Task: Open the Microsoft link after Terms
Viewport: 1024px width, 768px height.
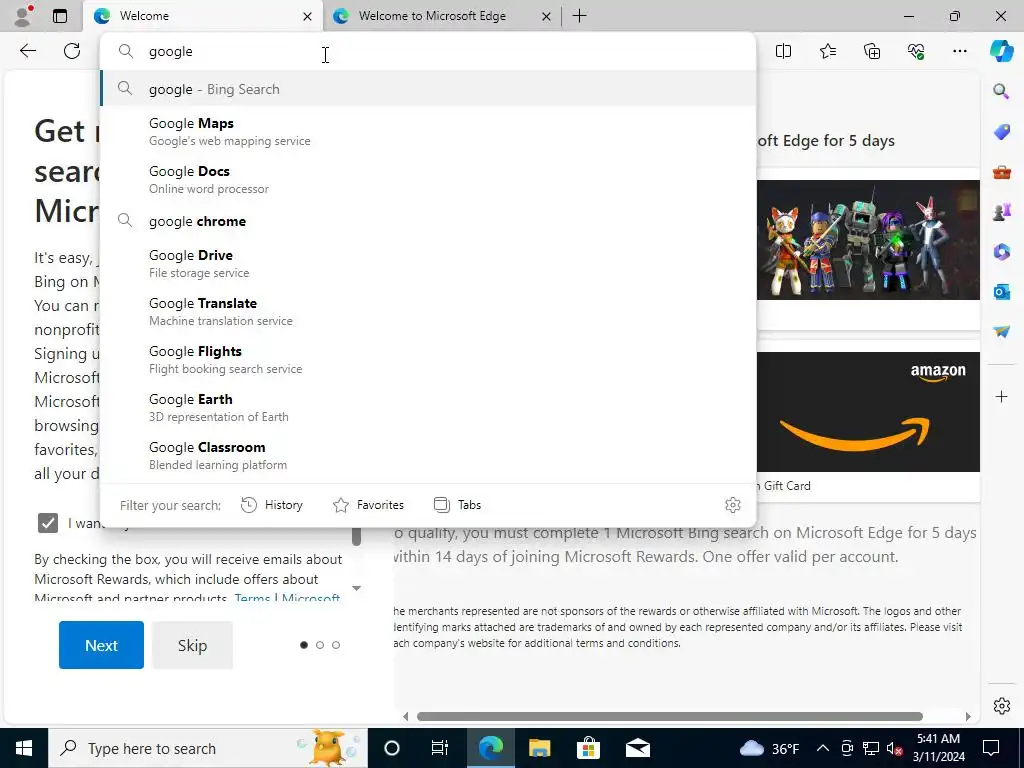Action: (x=311, y=598)
